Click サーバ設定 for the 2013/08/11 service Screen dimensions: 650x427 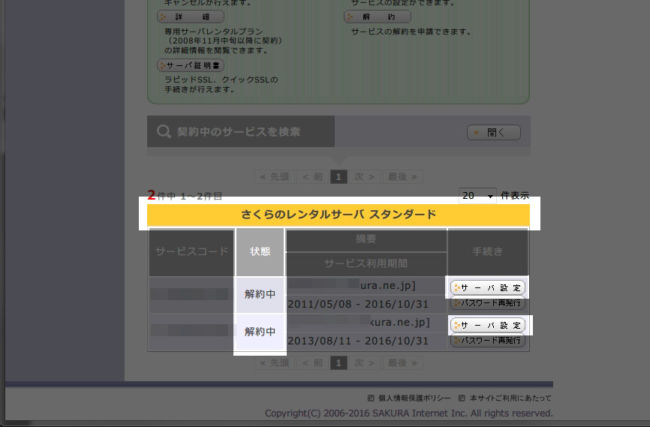(488, 325)
